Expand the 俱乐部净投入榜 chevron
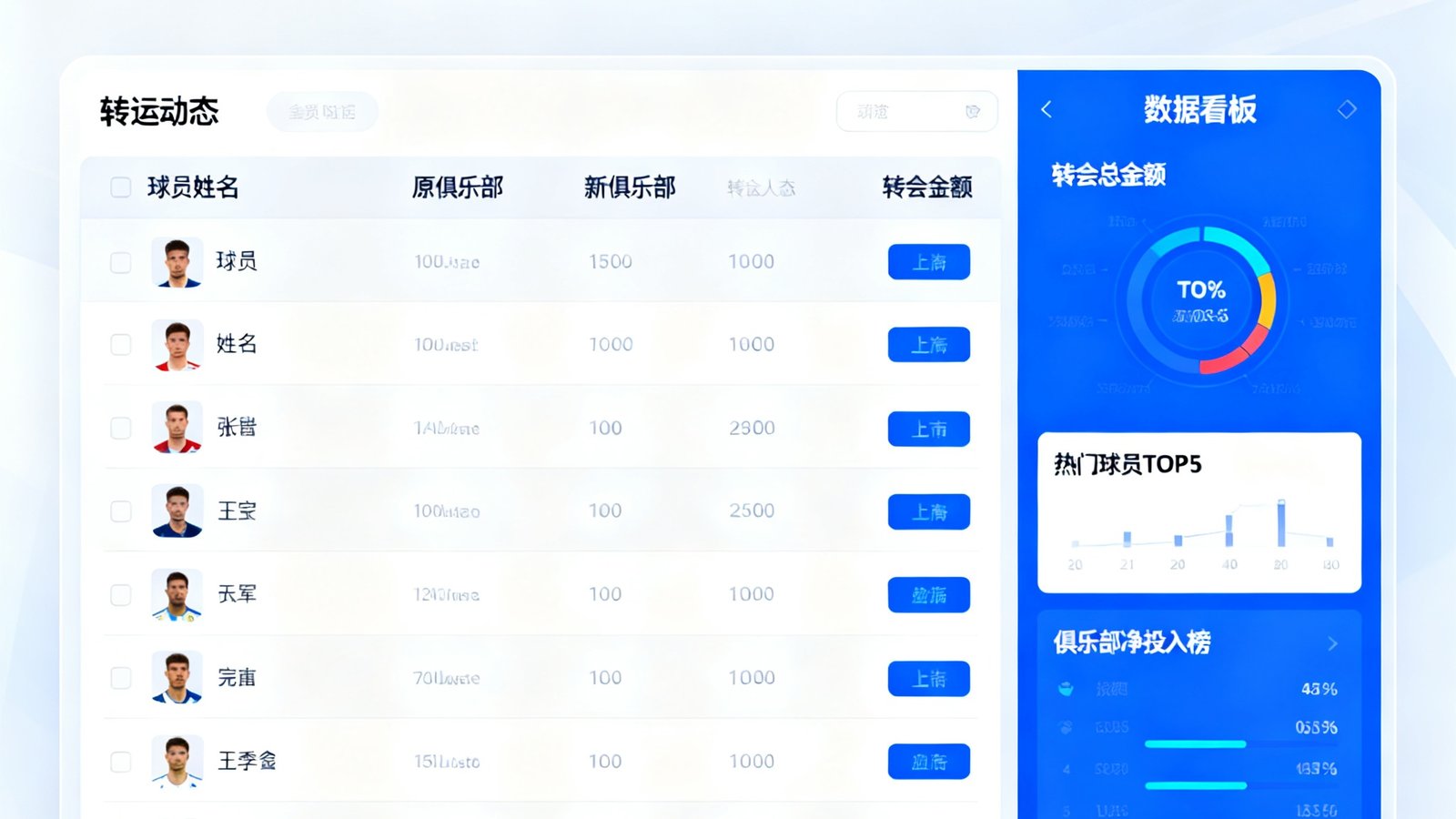 [1333, 643]
